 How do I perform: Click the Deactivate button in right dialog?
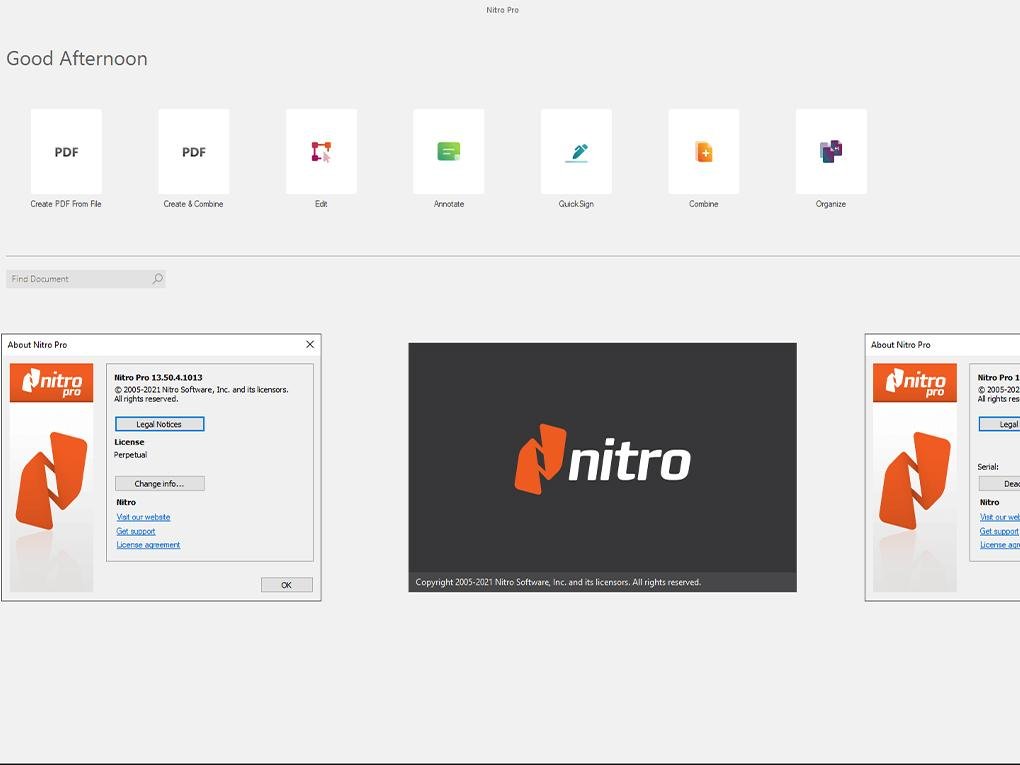1000,483
